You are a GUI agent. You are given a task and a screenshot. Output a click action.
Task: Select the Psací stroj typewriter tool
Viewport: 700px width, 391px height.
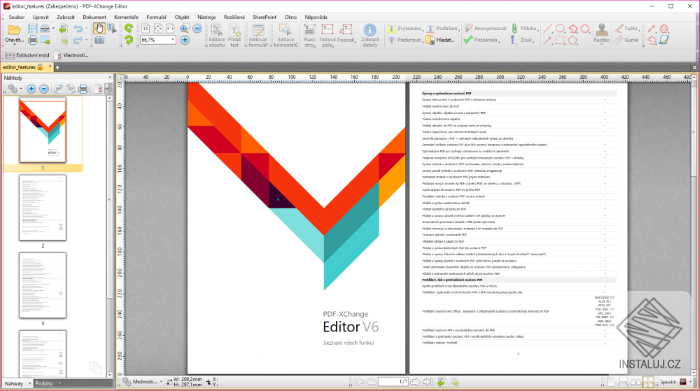[309, 36]
